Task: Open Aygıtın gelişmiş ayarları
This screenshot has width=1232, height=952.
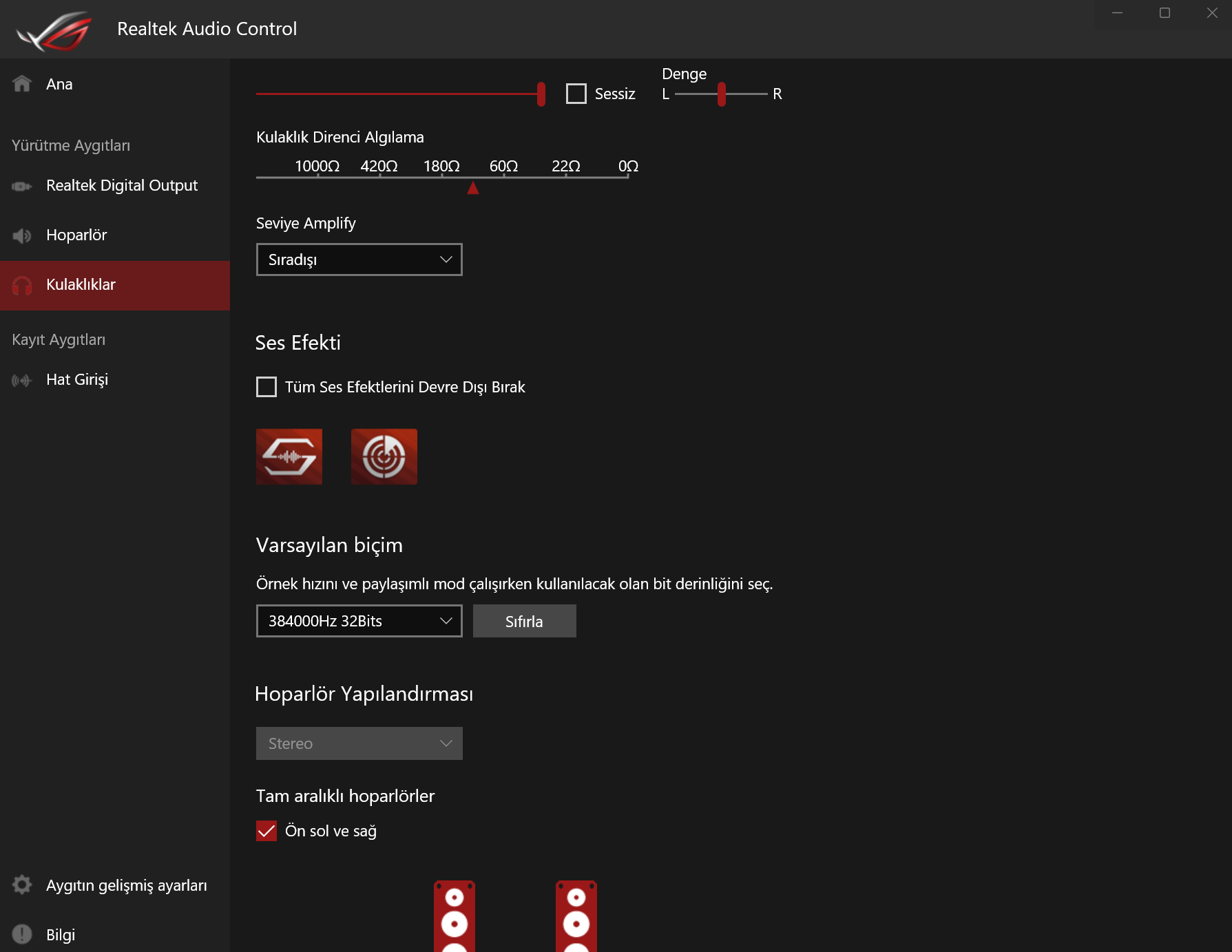Action: (115, 885)
